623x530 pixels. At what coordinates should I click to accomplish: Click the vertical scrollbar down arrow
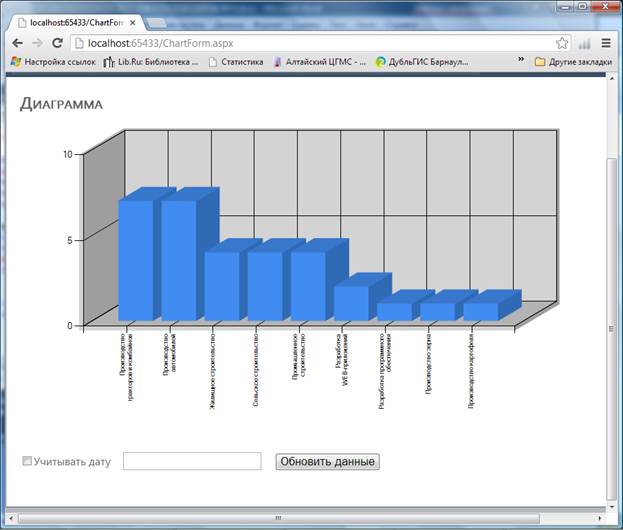pyautogui.click(x=611, y=507)
